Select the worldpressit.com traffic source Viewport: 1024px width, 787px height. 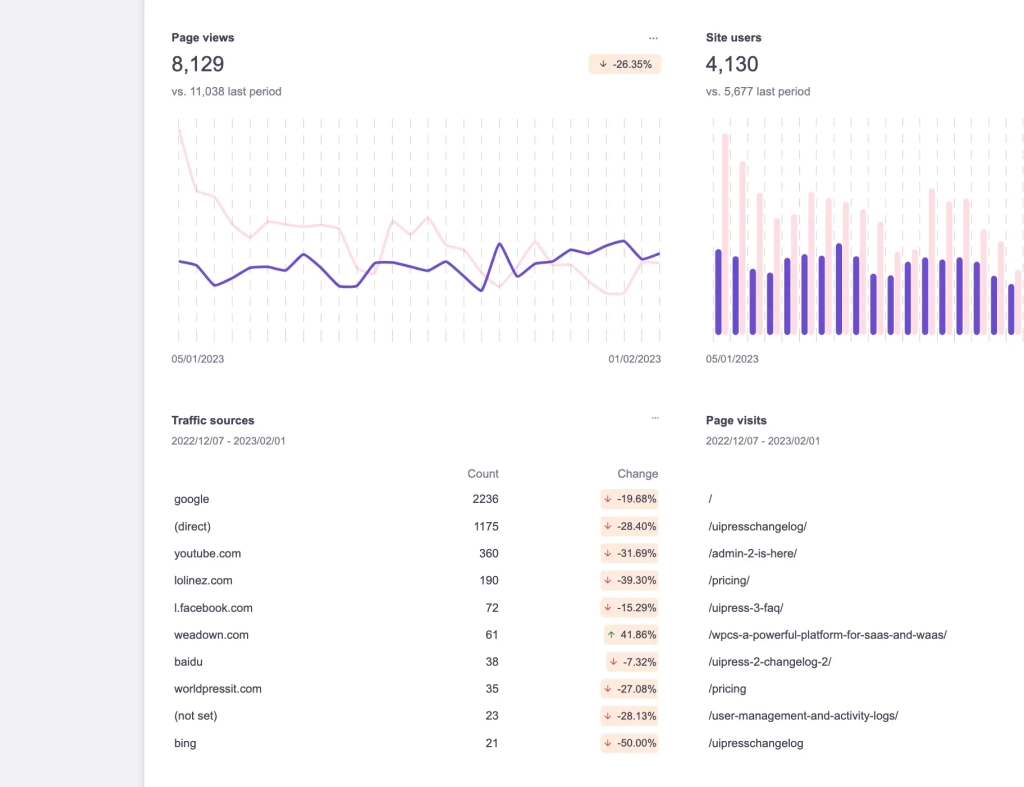click(217, 689)
